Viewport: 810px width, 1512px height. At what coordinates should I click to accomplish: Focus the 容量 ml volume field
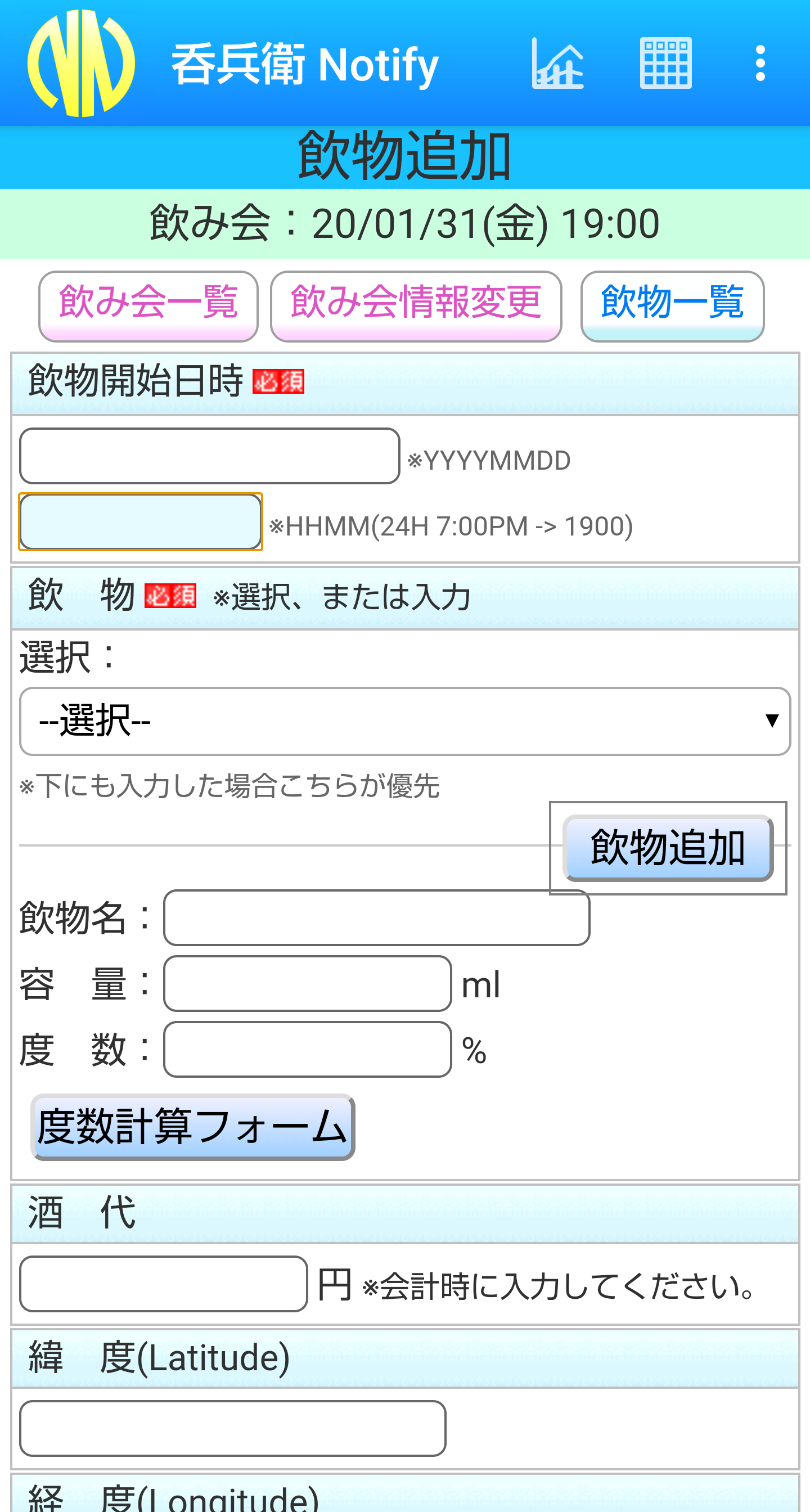[x=307, y=984]
